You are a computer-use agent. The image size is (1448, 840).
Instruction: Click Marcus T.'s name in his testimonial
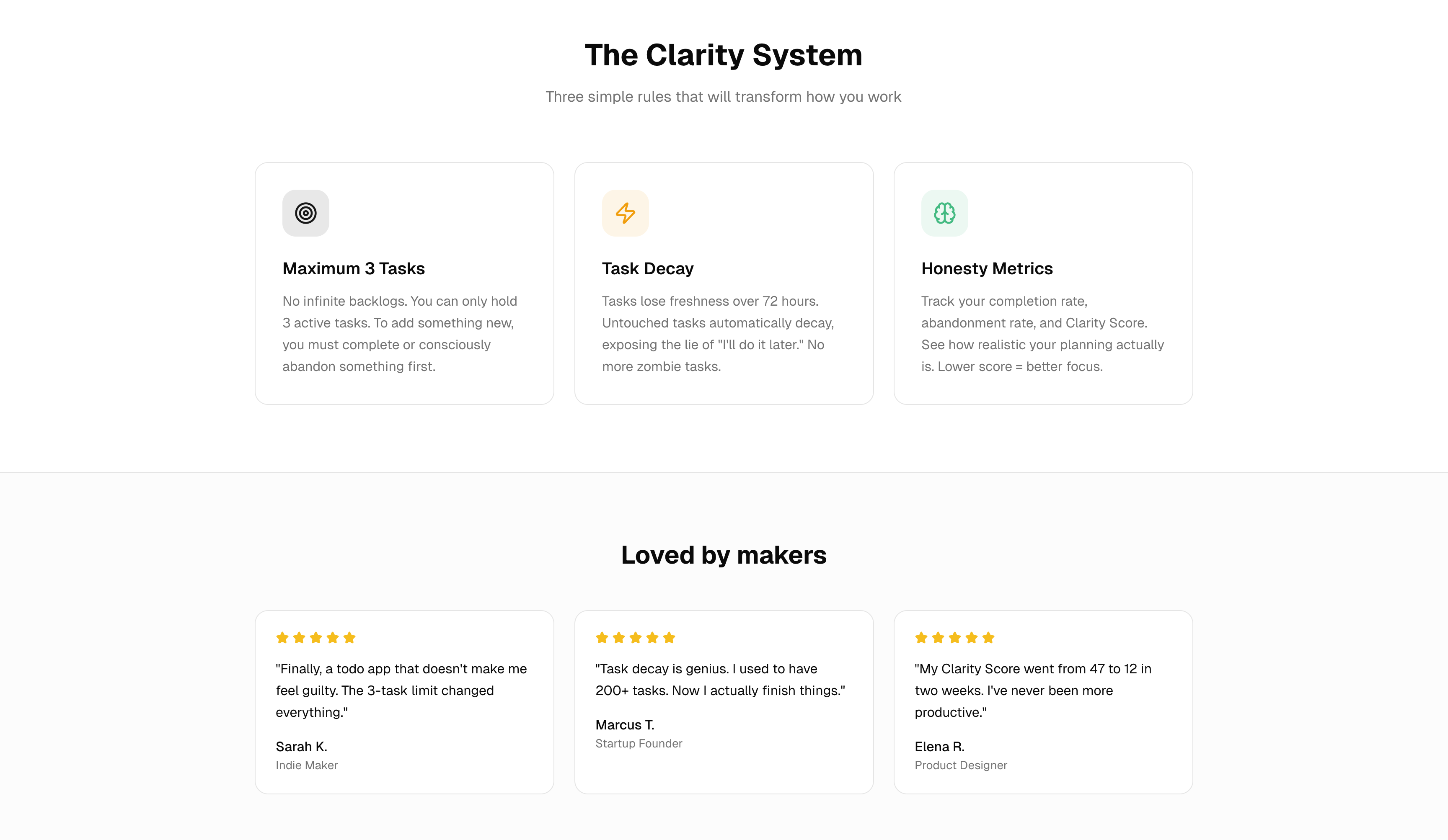[625, 724]
